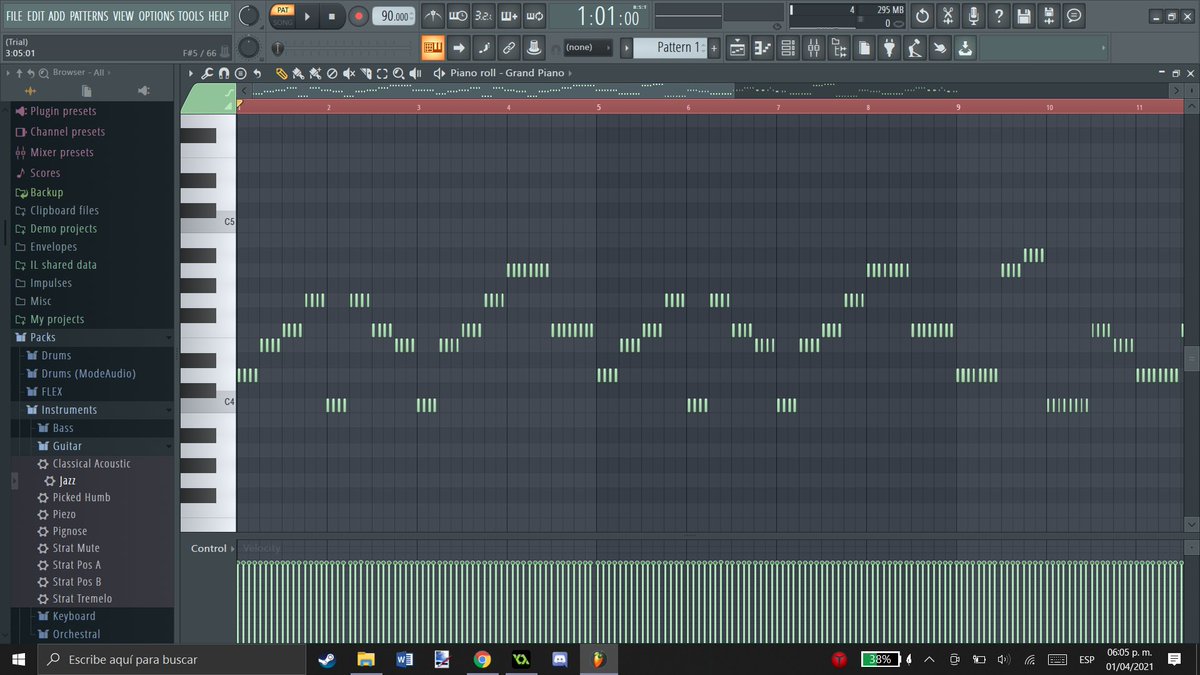Toggle the piano roll magnet snap icon

pos(224,73)
